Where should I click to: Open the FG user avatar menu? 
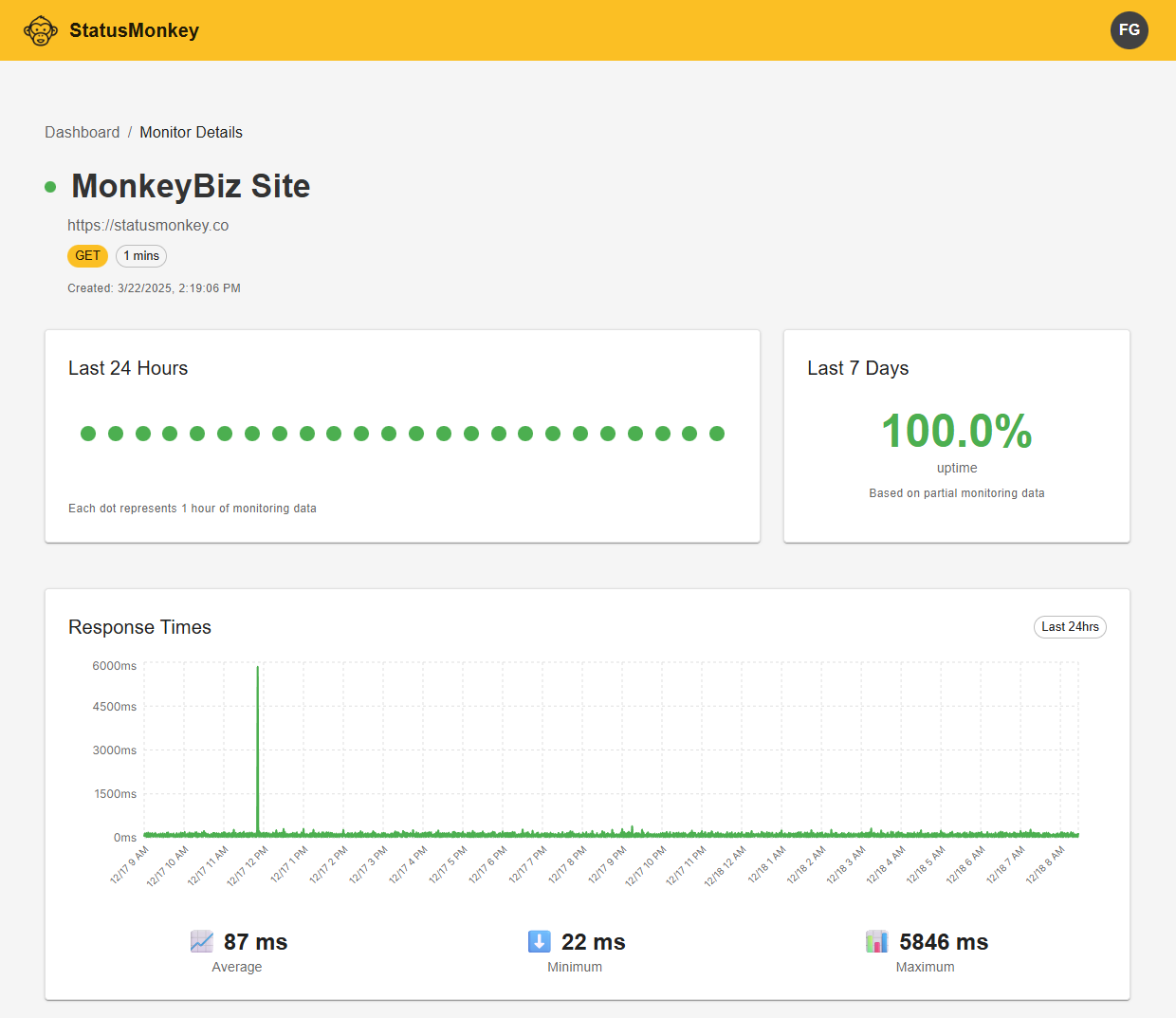point(1129,29)
